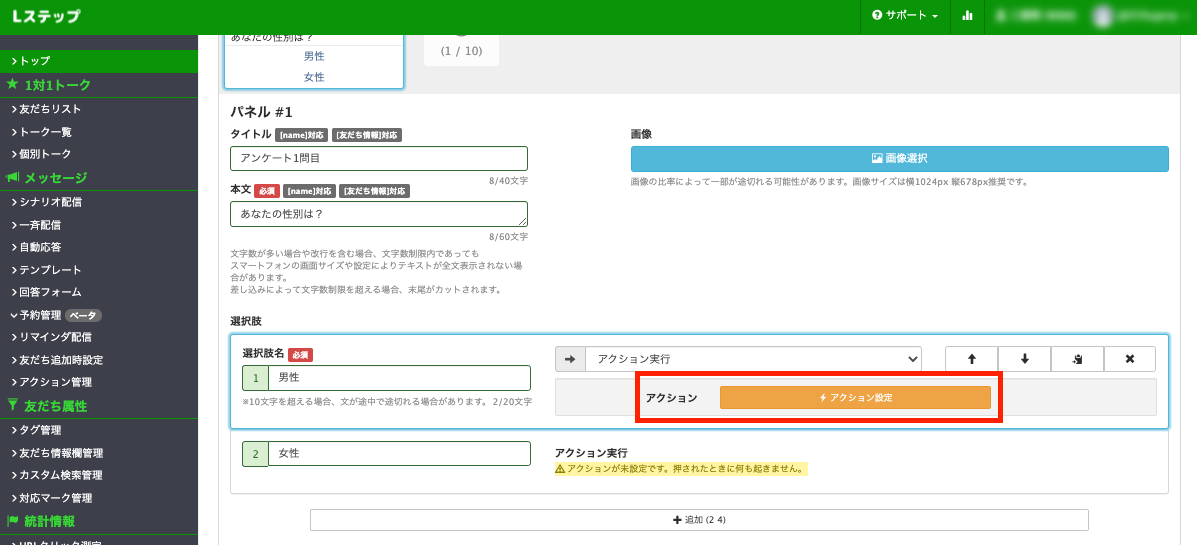Click the 追加 button to add option
This screenshot has height=545, width=1197.
(699, 520)
